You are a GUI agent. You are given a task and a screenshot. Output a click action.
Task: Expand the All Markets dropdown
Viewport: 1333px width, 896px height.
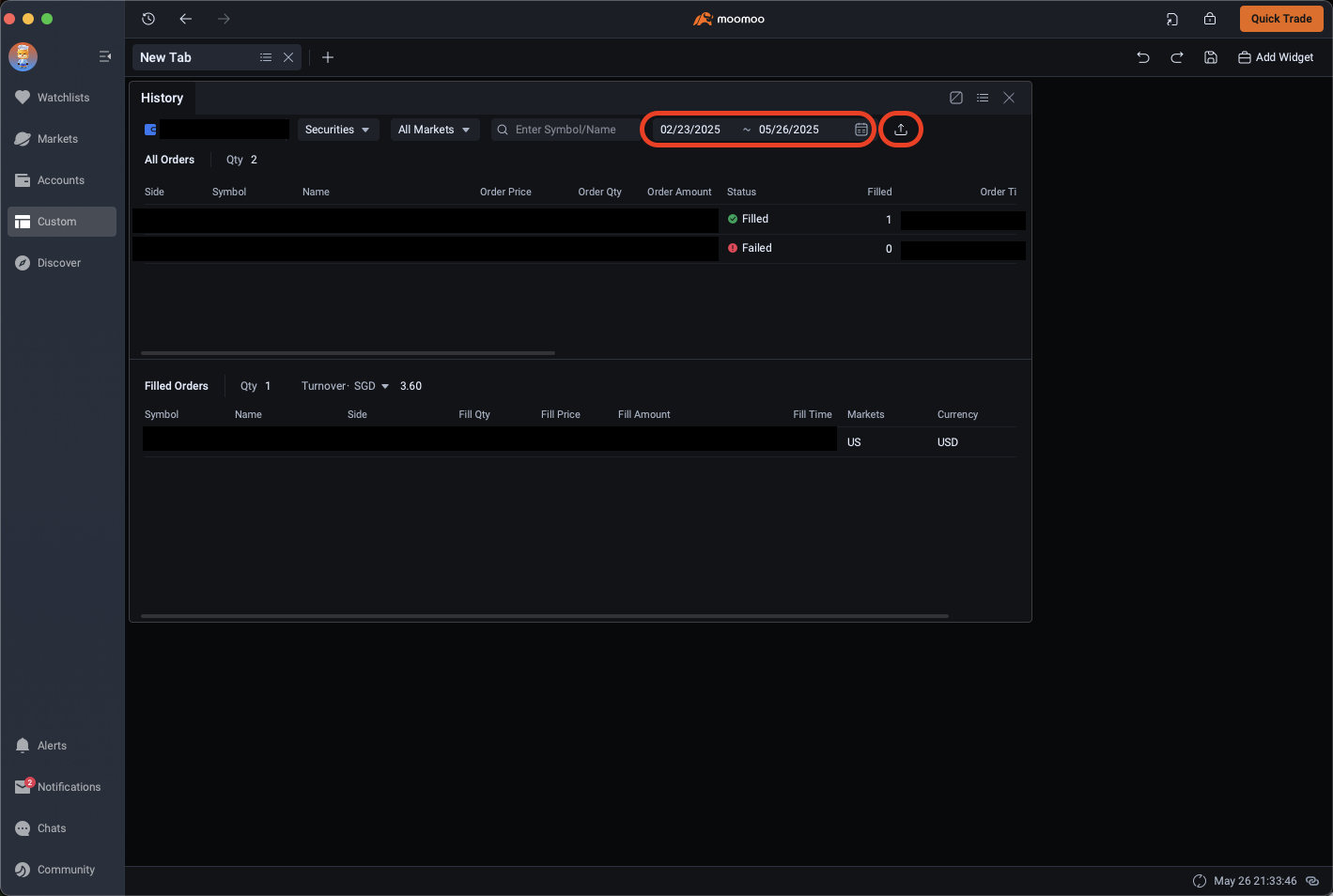434,130
